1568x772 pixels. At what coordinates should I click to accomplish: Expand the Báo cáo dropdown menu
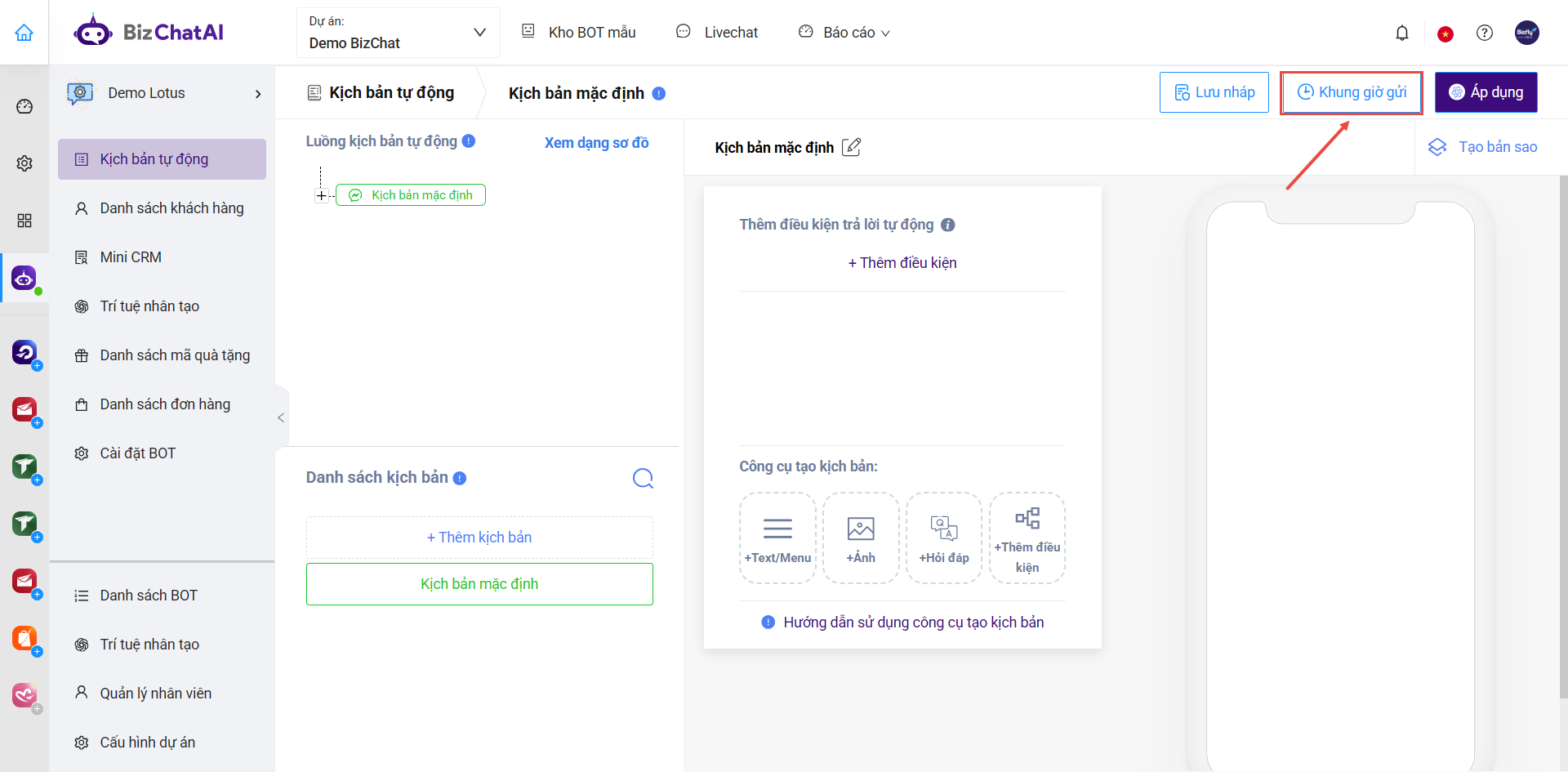(844, 33)
